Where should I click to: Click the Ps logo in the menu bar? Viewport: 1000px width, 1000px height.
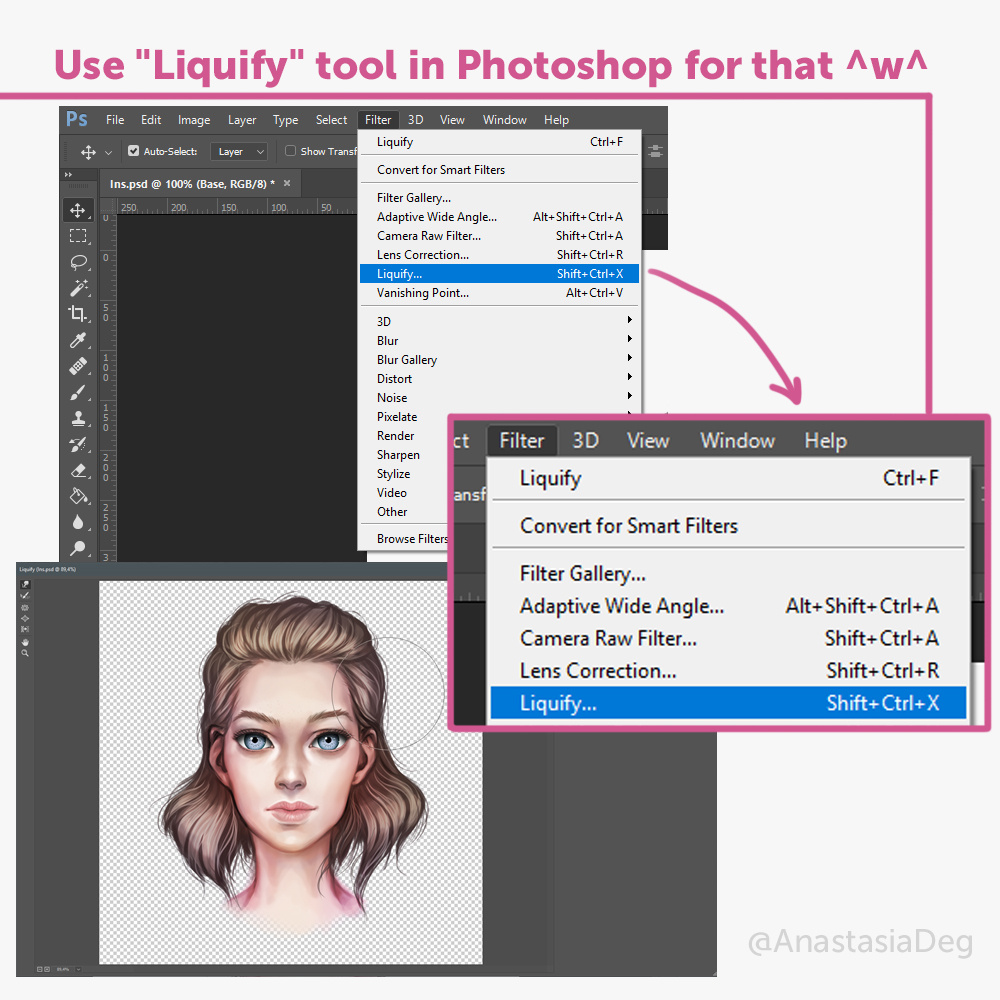click(77, 119)
